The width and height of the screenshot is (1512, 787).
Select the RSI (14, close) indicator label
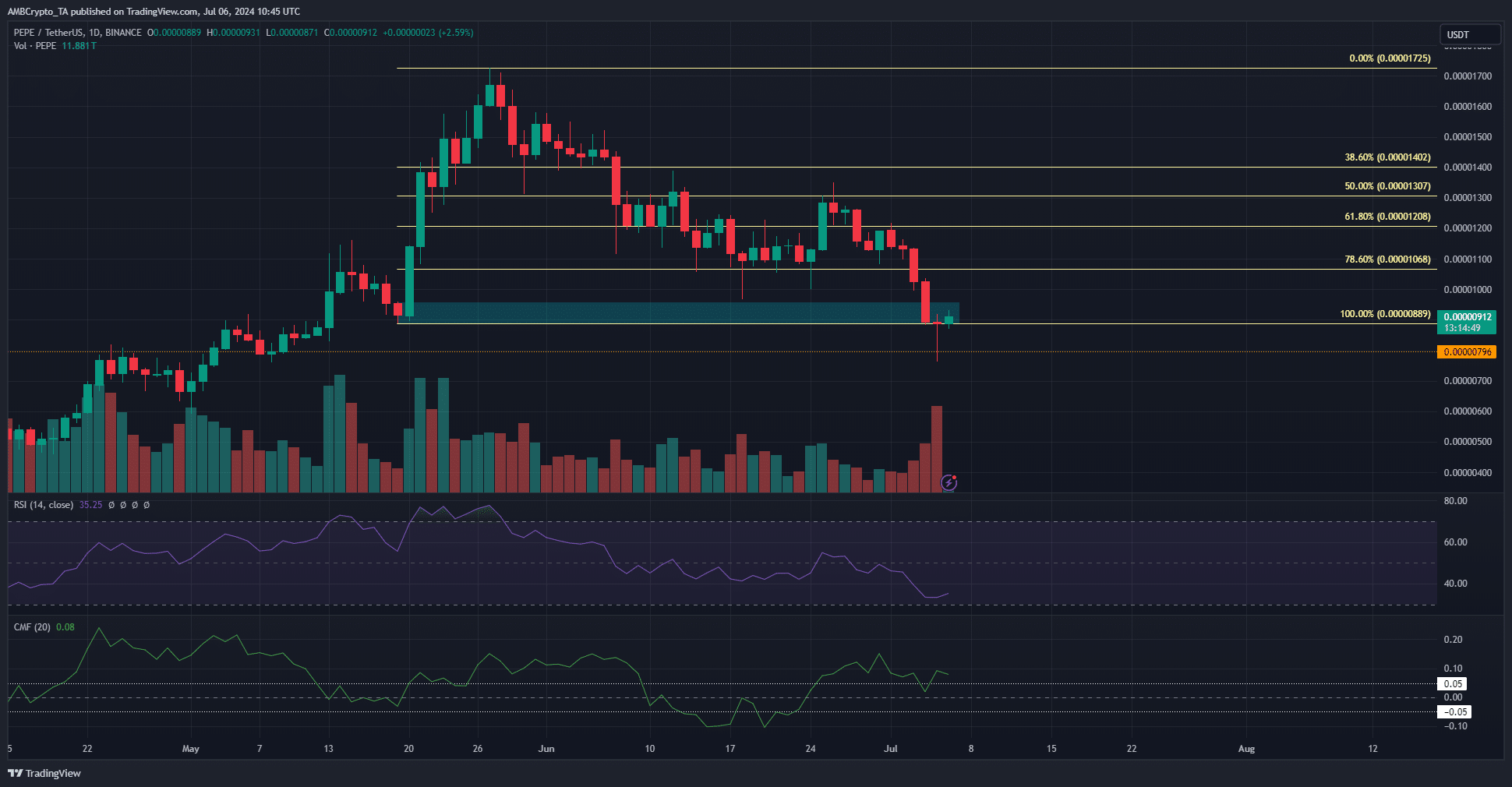44,505
